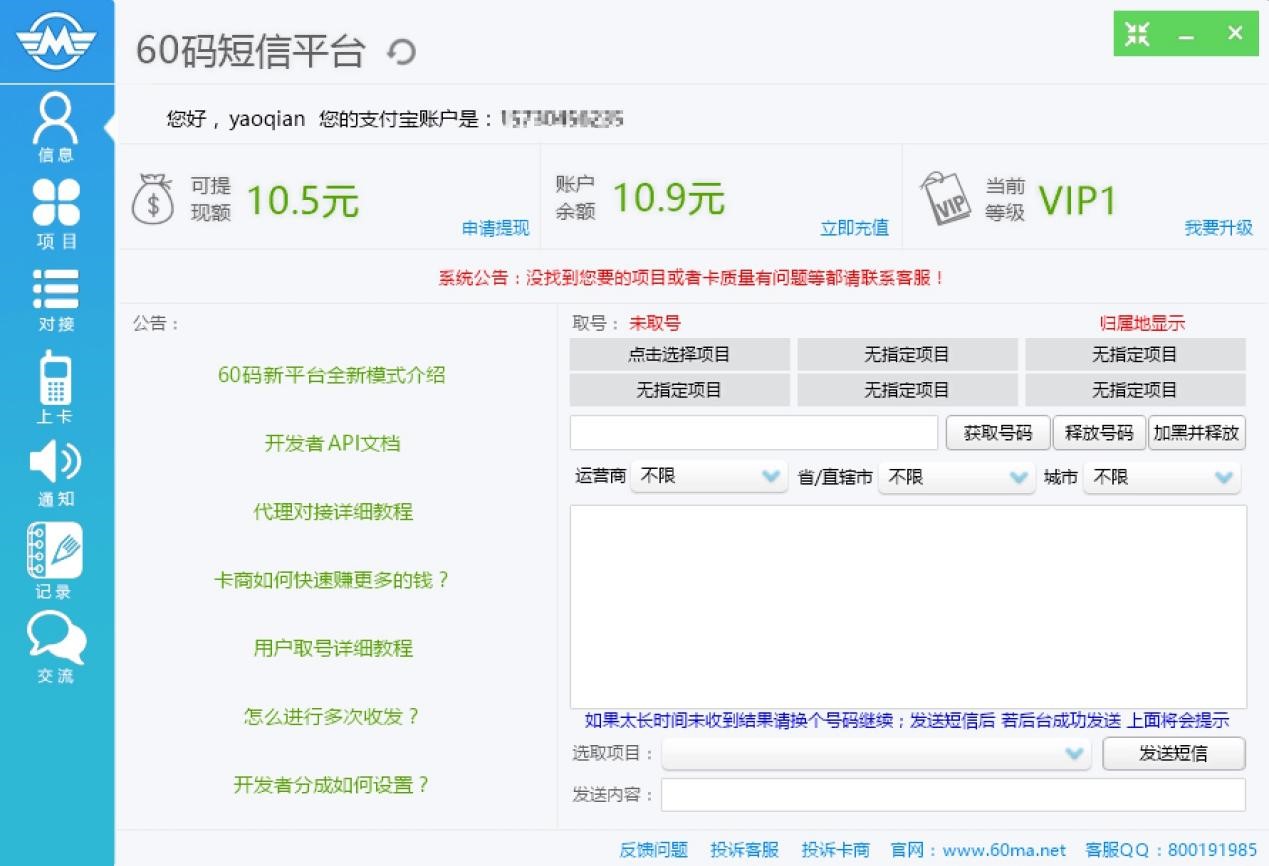Open the 城市 city dropdown
This screenshot has height=866, width=1269.
coord(1161,477)
